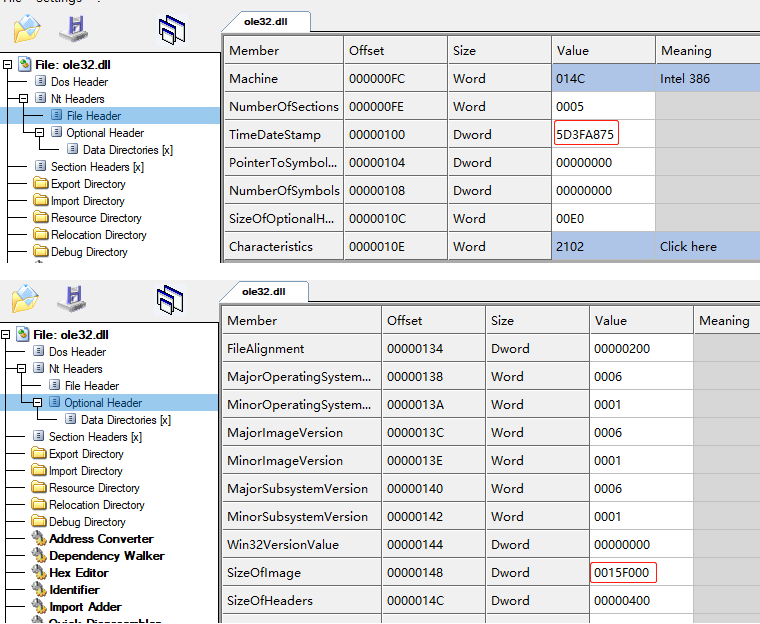
Task: Click 'Click here' link in Characteristics row
Action: (688, 246)
